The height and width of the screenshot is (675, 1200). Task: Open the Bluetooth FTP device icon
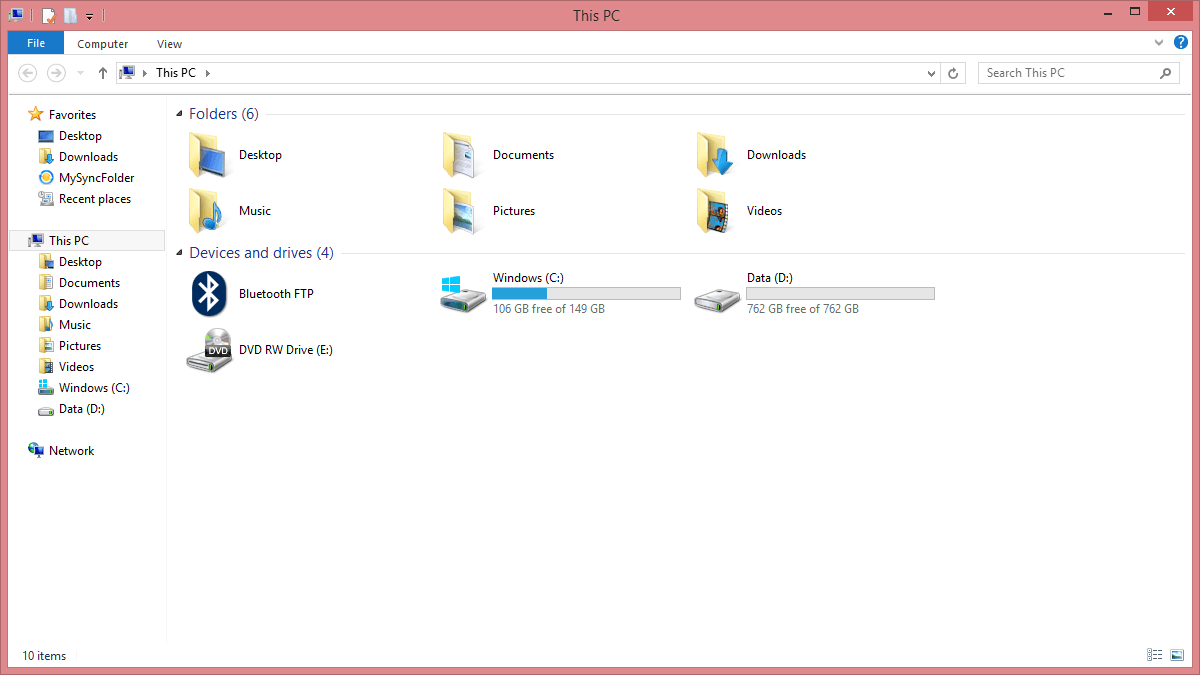pos(207,293)
